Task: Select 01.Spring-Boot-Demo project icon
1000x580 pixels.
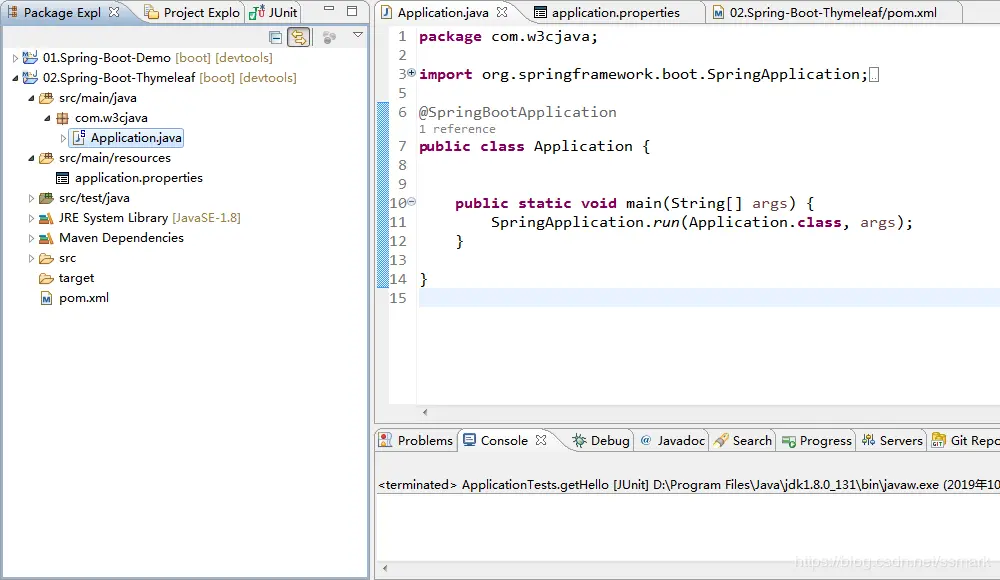Action: pyautogui.click(x=30, y=57)
